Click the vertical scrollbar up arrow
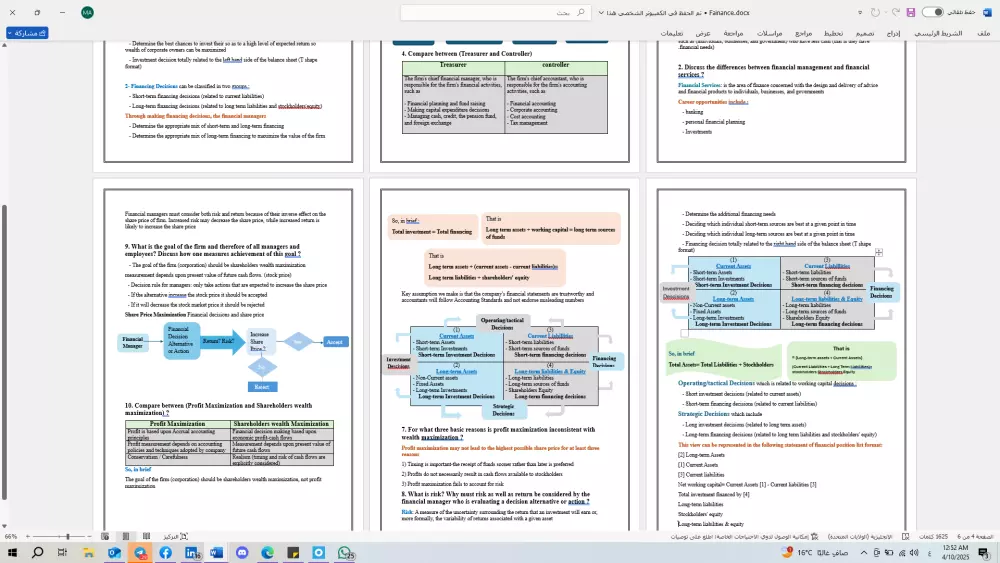Image resolution: width=1000 pixels, height=563 pixels. (x=4, y=45)
